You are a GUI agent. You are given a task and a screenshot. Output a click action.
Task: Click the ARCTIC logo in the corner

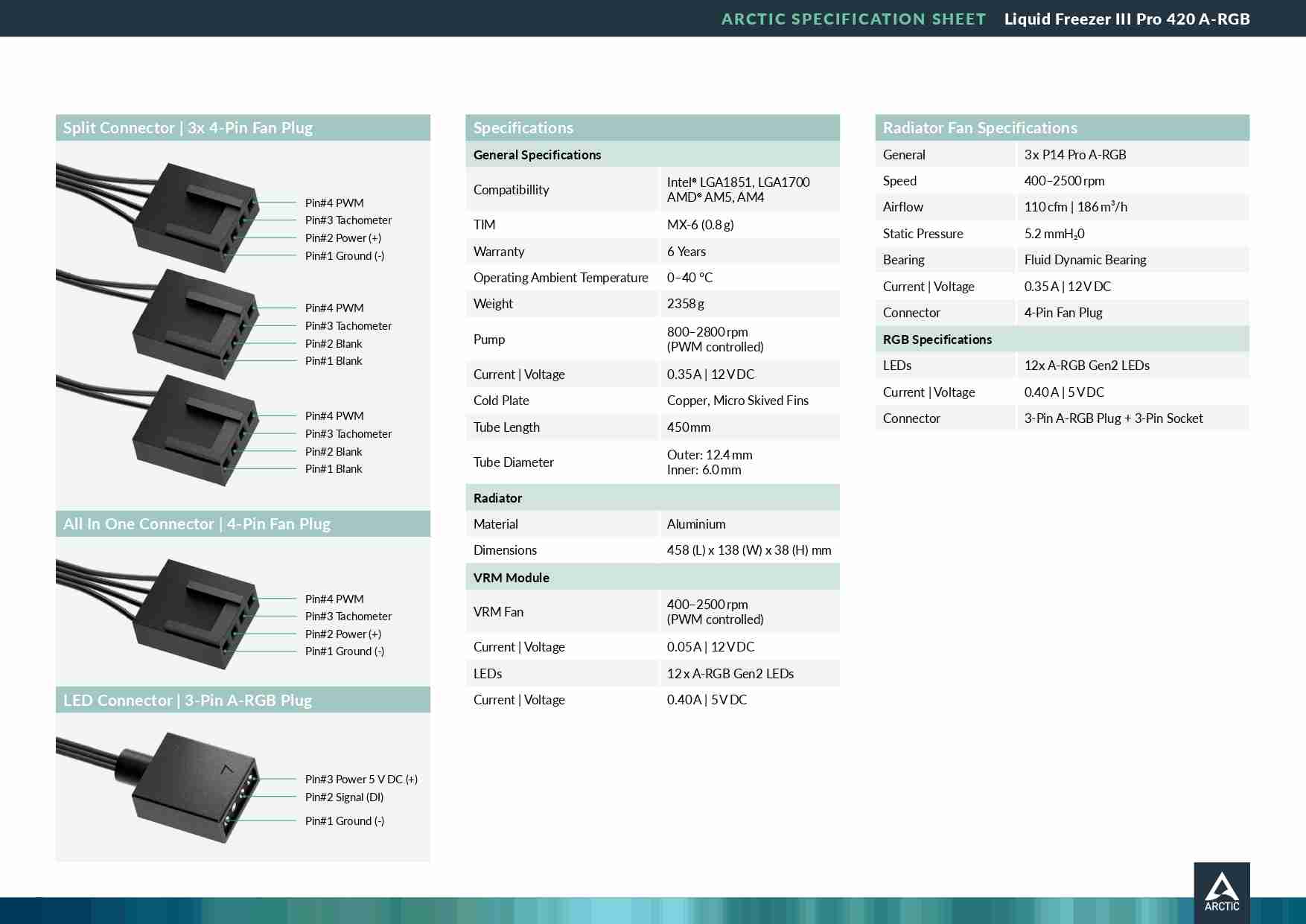coord(1221,892)
